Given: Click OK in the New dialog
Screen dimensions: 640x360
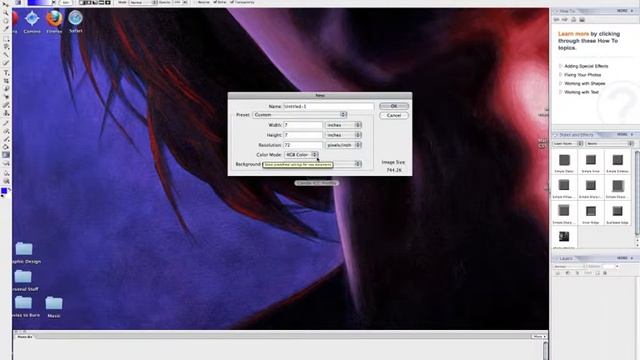Looking at the screenshot, I should point(393,106).
